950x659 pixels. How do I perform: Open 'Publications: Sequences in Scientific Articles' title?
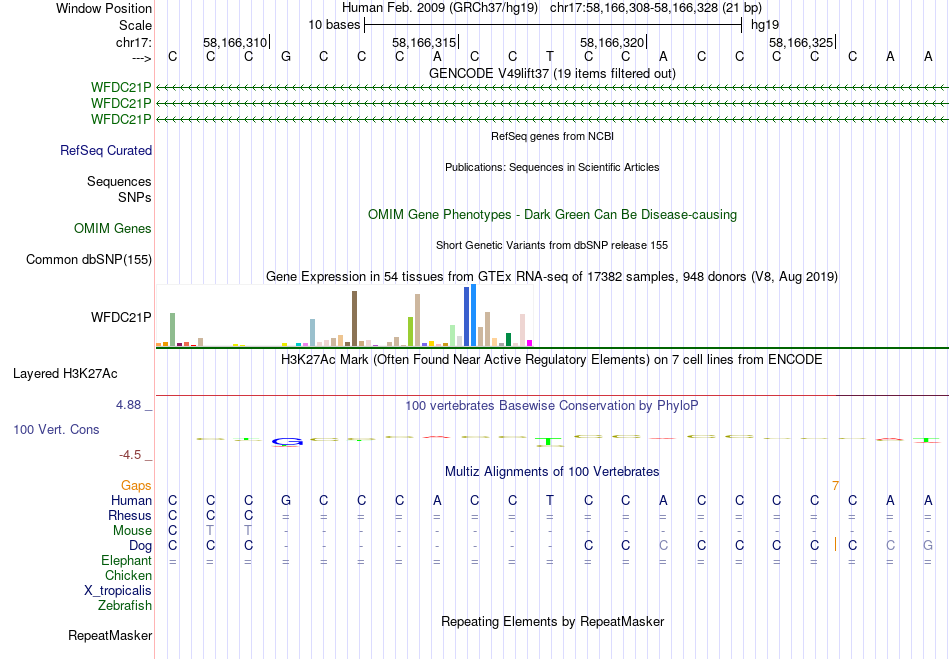(552, 167)
